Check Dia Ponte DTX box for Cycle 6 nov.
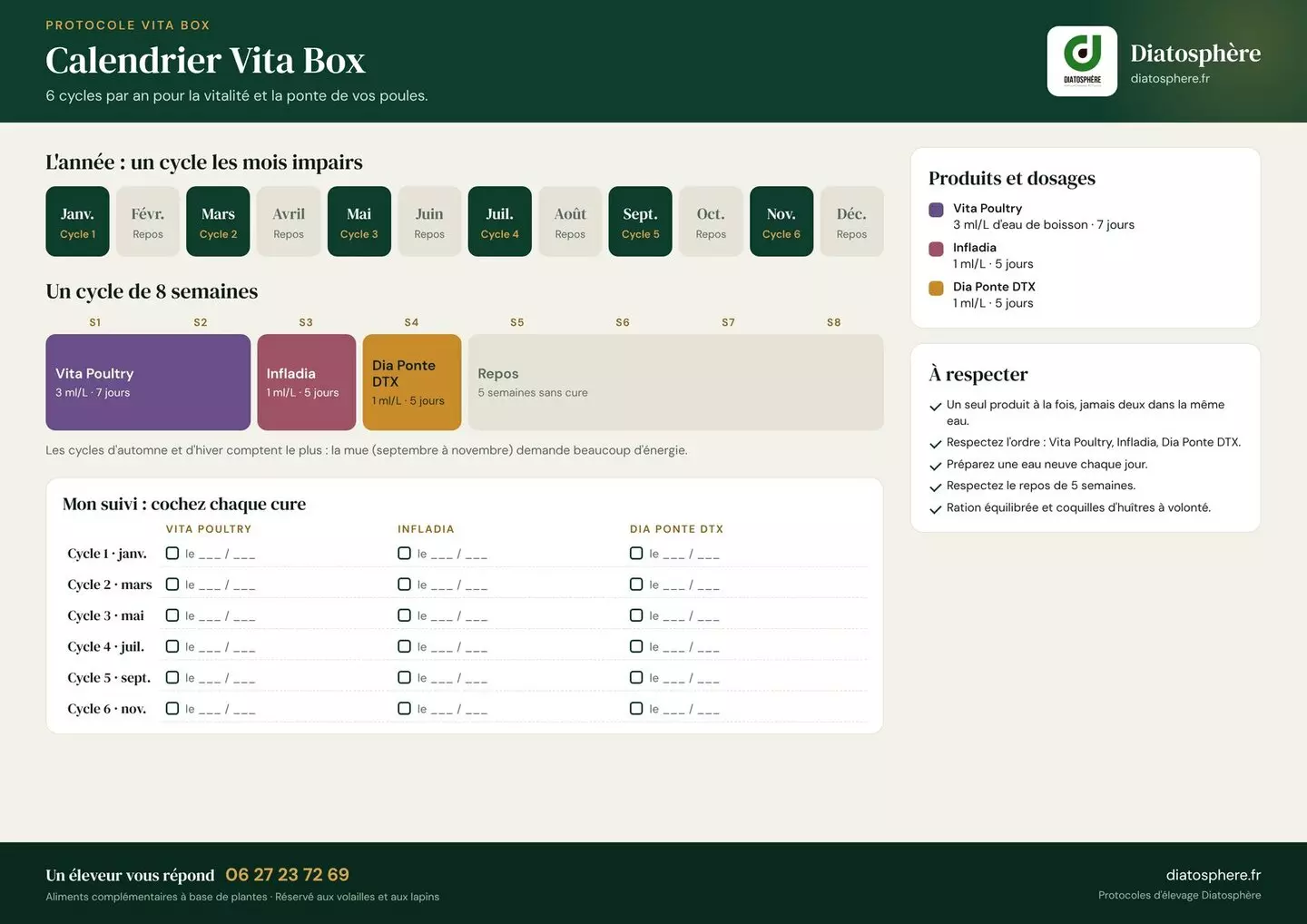 pos(636,708)
